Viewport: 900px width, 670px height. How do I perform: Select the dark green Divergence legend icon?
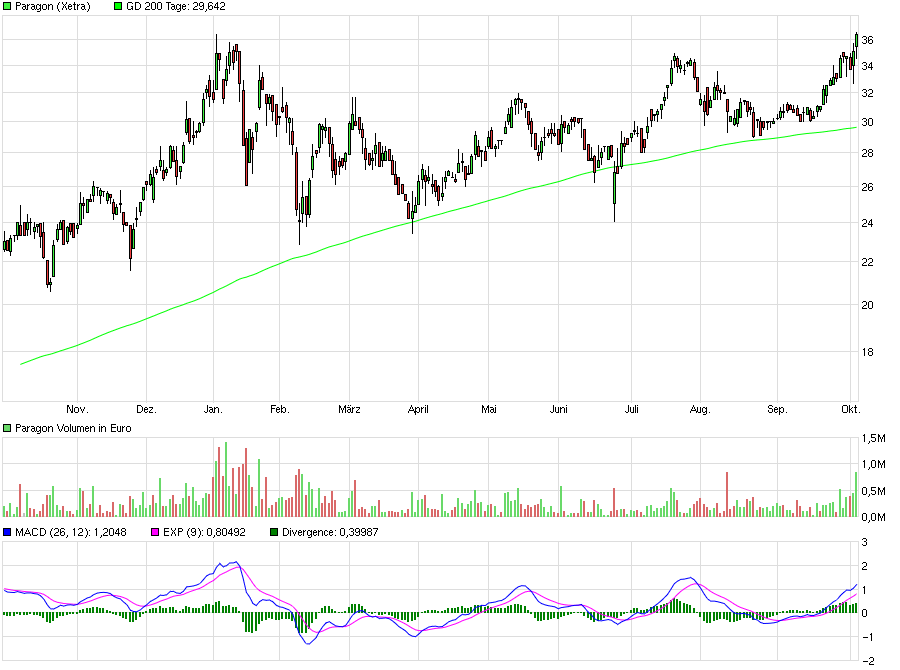(273, 531)
